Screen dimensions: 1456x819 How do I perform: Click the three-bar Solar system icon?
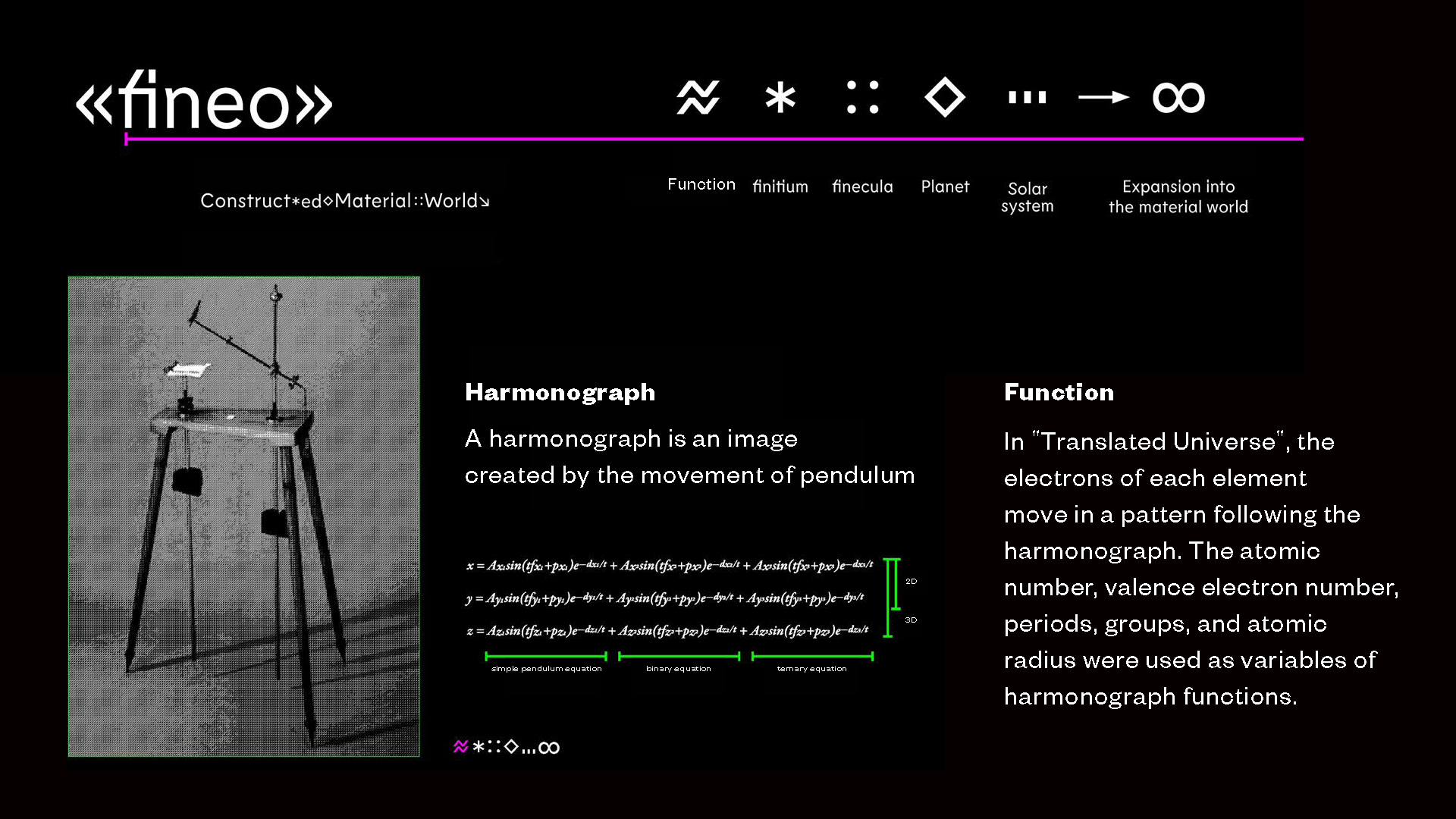[x=1027, y=98]
